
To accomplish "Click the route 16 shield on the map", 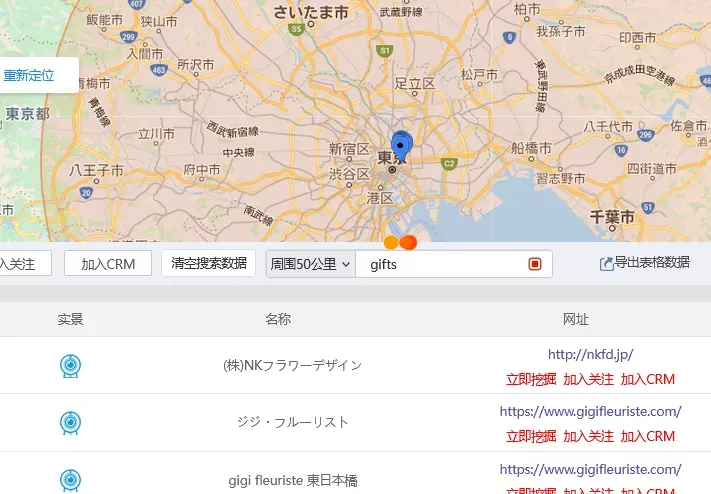I will point(621,150).
